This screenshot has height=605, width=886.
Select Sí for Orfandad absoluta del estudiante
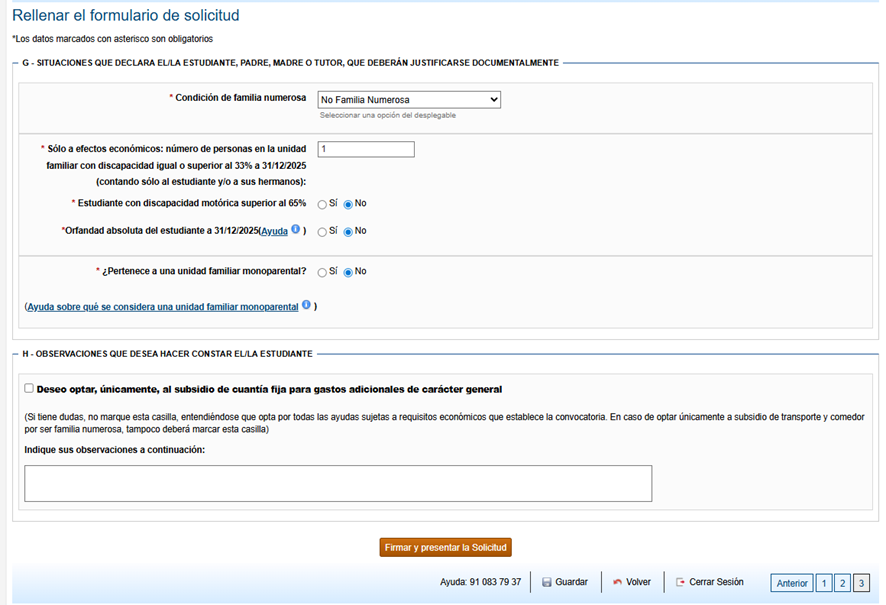[x=322, y=232]
